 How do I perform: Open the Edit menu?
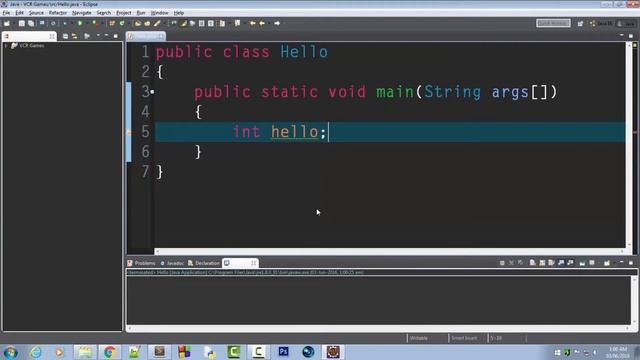coord(19,13)
